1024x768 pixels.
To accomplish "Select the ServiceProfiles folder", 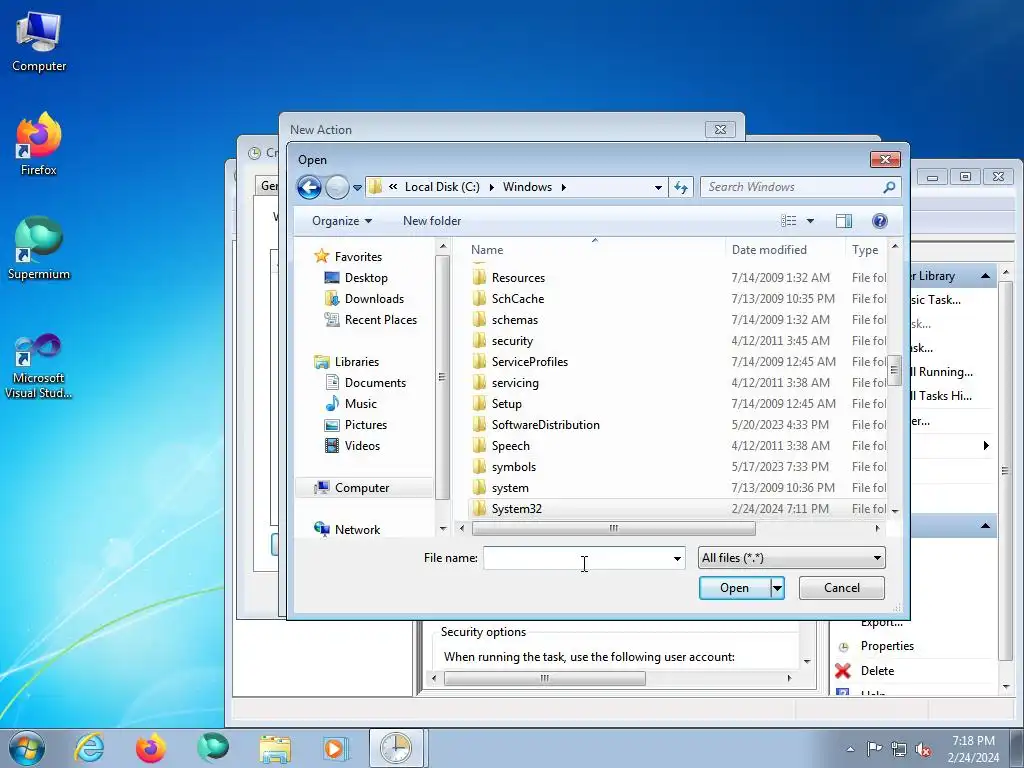I will pyautogui.click(x=530, y=362).
